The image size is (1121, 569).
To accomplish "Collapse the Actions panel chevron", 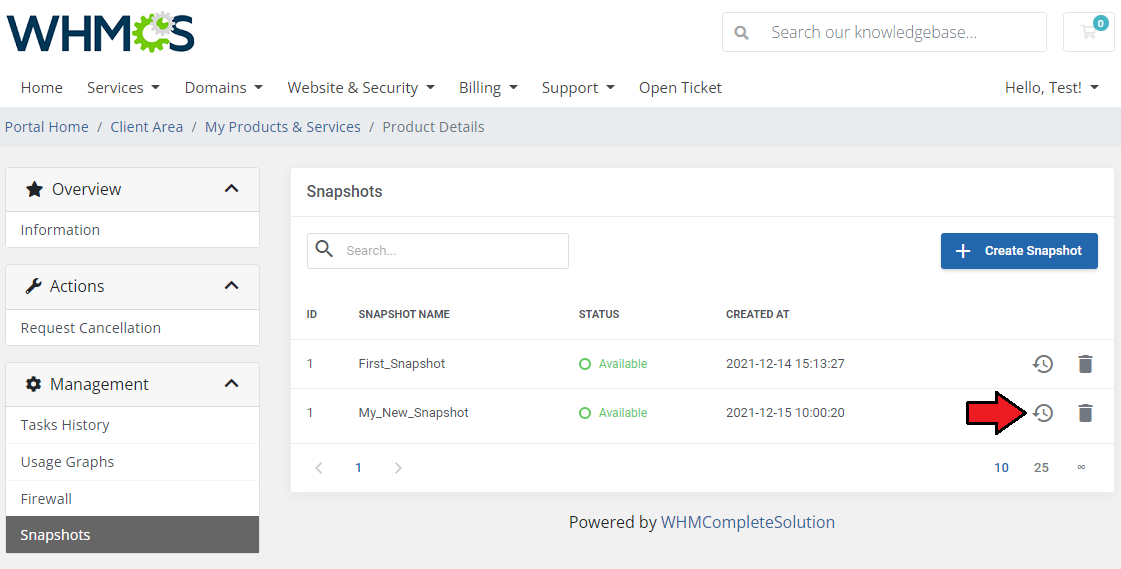I will (x=231, y=285).
